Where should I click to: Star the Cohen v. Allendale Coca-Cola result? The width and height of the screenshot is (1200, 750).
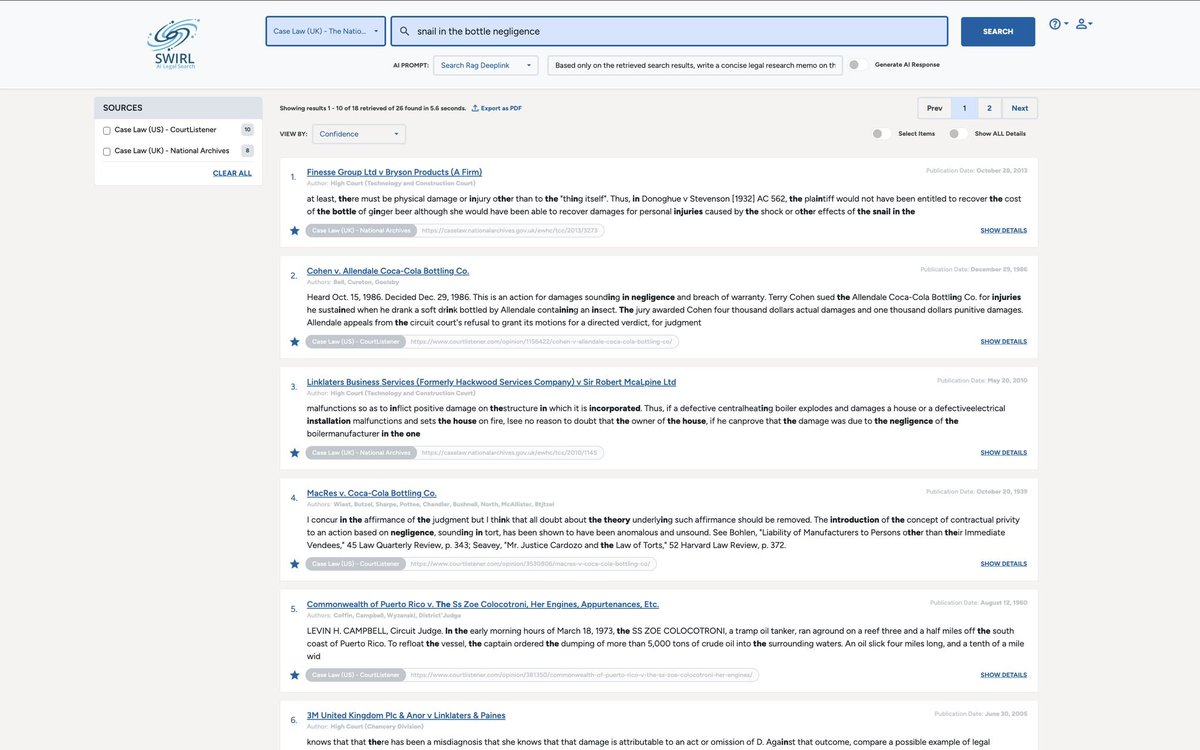(x=294, y=341)
